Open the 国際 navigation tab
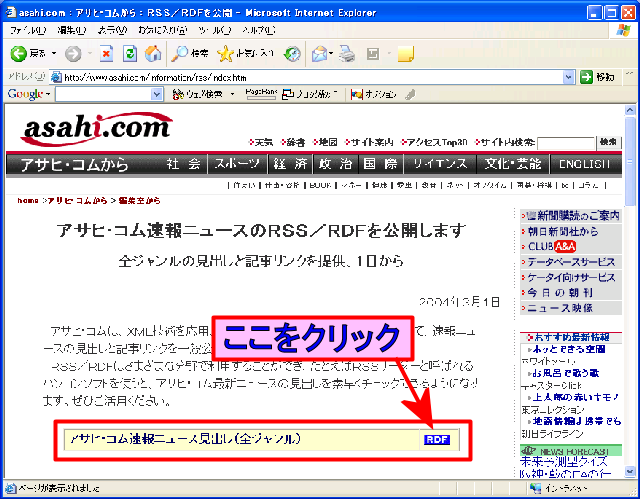 click(x=381, y=164)
